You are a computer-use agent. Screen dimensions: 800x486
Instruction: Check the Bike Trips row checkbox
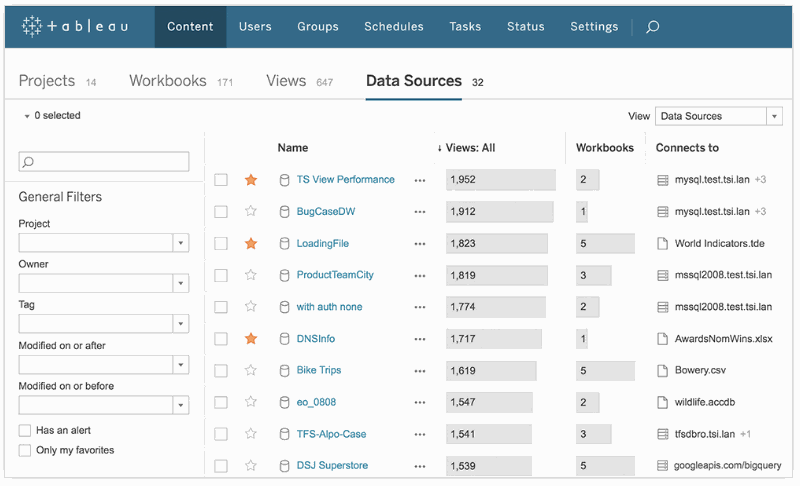(221, 370)
